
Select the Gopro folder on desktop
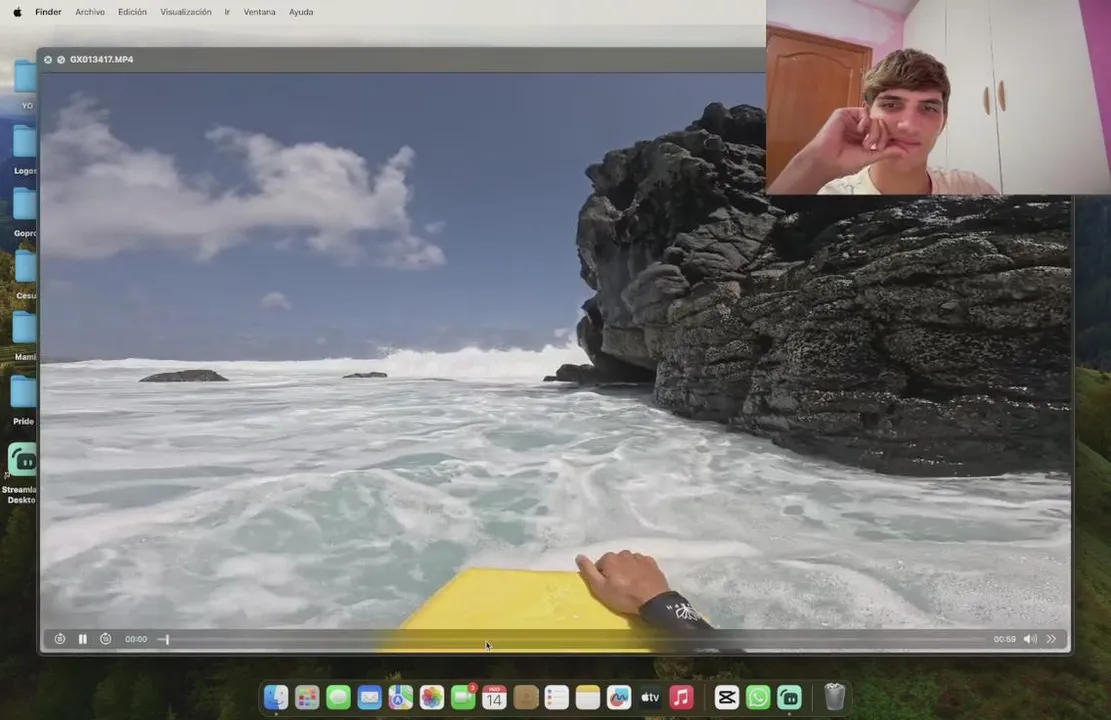click(x=25, y=204)
